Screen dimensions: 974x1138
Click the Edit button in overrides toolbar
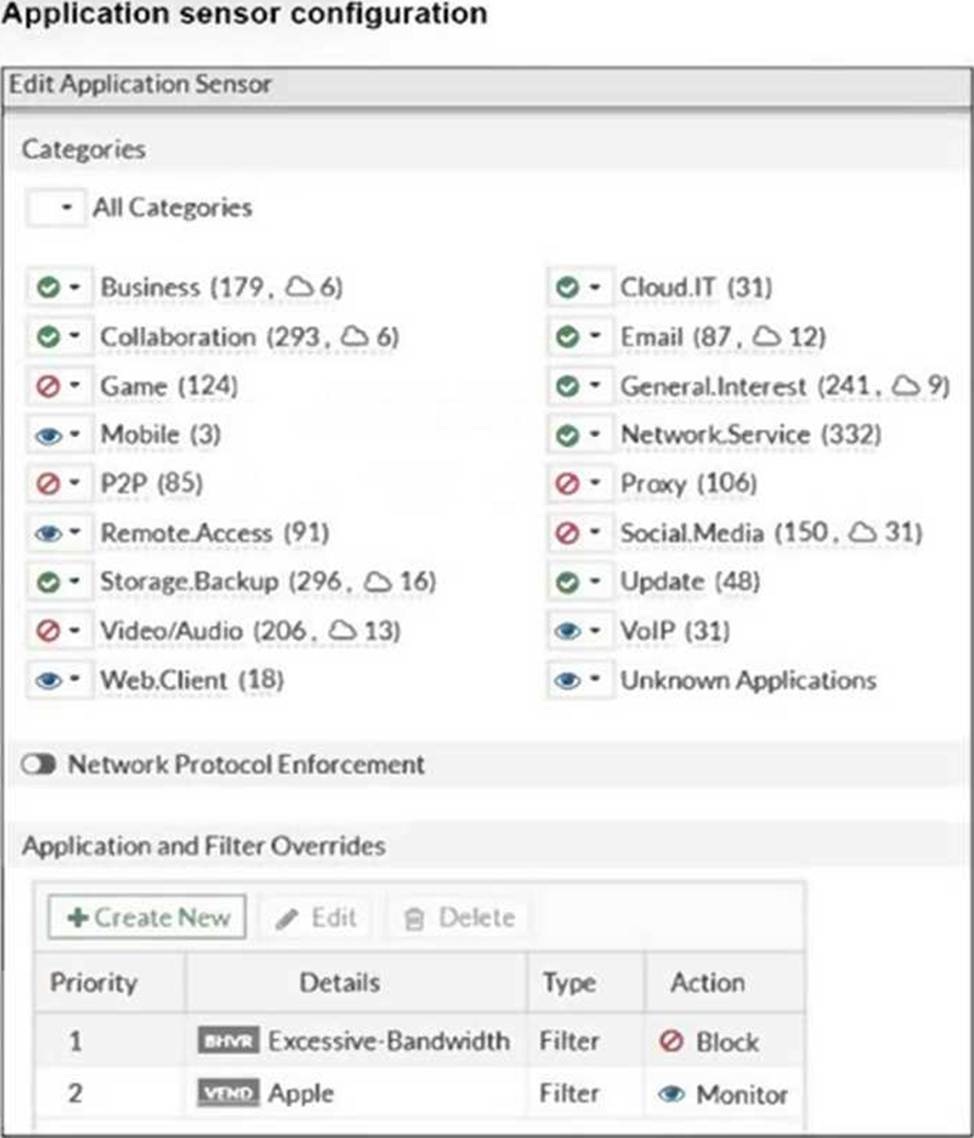(318, 918)
